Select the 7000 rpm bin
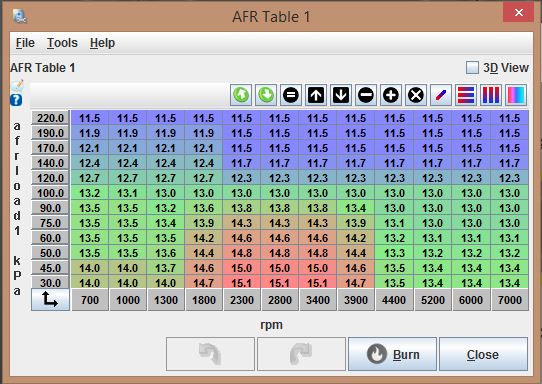Image resolution: width=542 pixels, height=384 pixels. pos(510,300)
